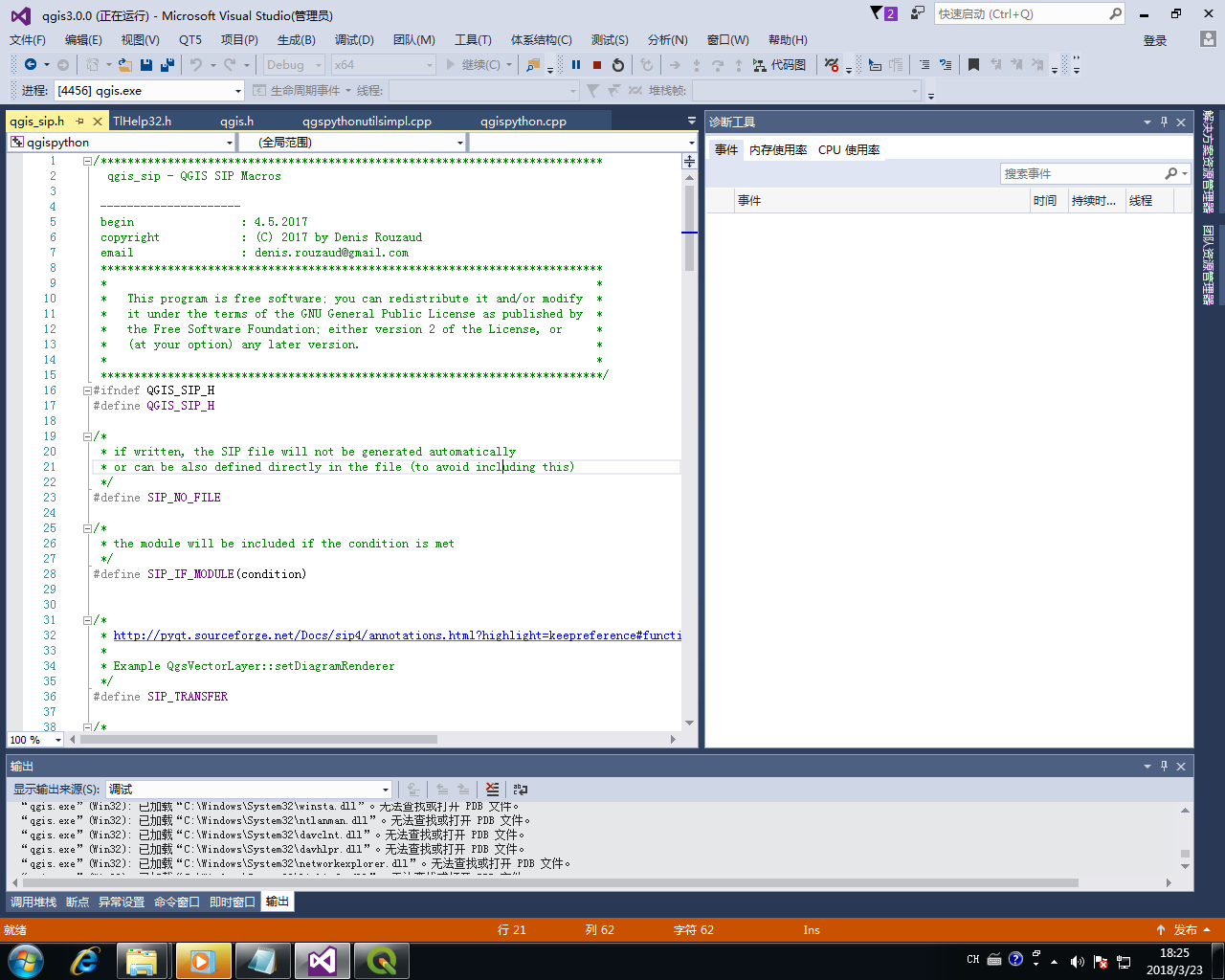Open the 编辑(E) menu
This screenshot has height=980, width=1225.
[x=83, y=39]
